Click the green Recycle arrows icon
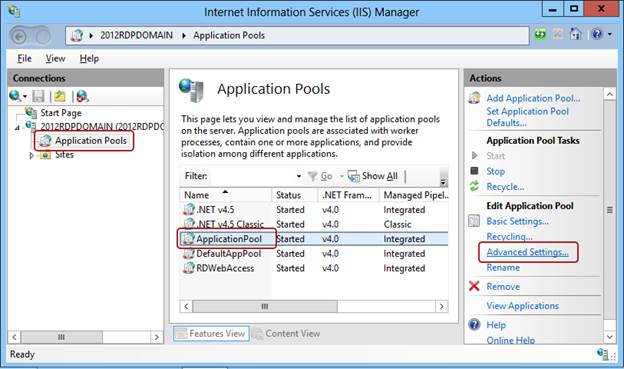 click(x=474, y=186)
